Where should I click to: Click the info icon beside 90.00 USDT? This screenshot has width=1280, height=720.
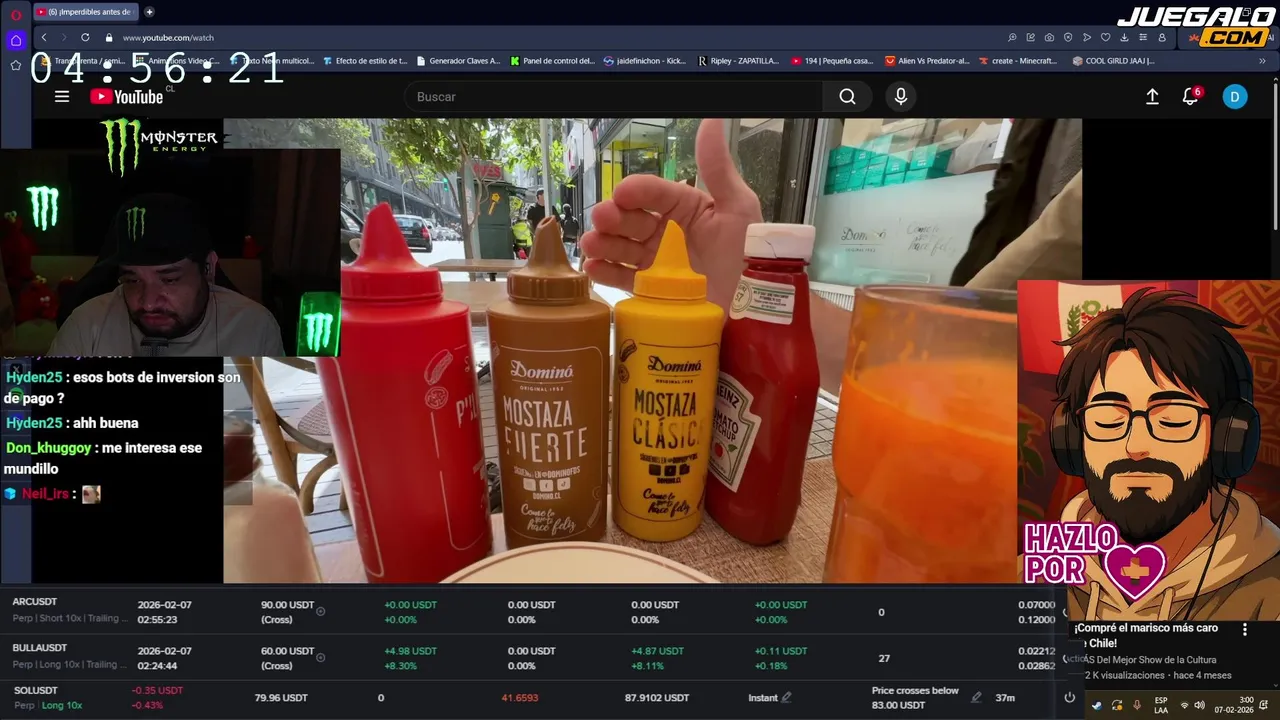pyautogui.click(x=320, y=611)
